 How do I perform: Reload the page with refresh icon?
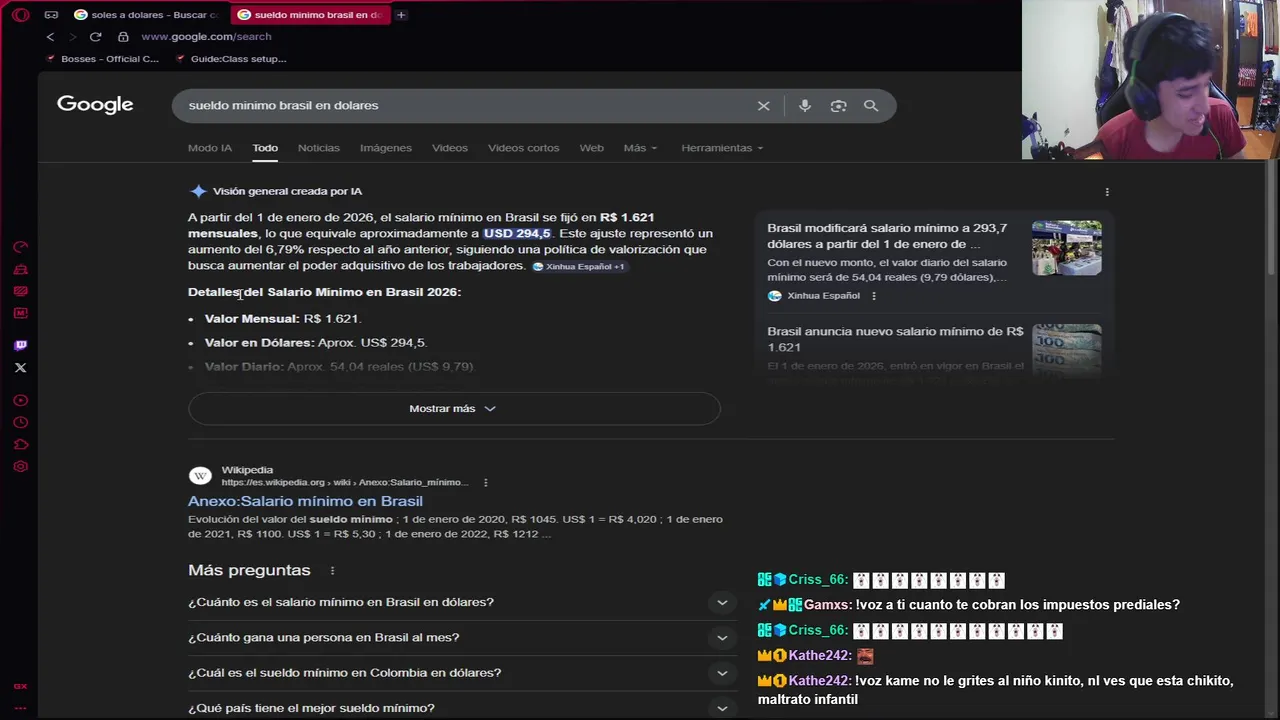pyautogui.click(x=95, y=37)
